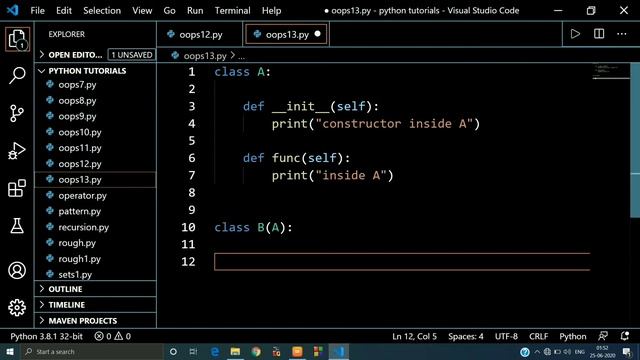The height and width of the screenshot is (360, 640).
Task: Open the Testing flask view
Action: click(17, 226)
